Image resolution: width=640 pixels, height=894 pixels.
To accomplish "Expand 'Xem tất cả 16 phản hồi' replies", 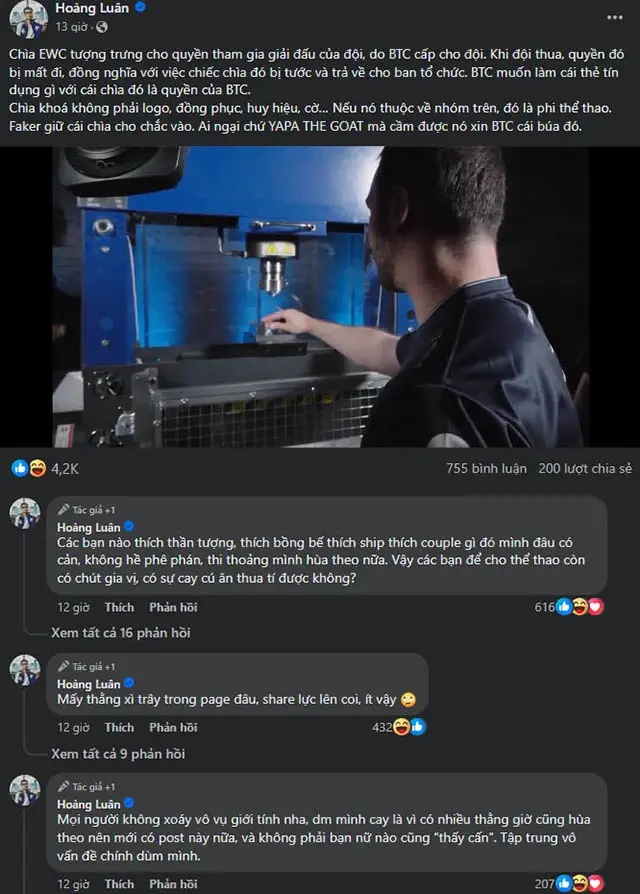I will (121, 633).
